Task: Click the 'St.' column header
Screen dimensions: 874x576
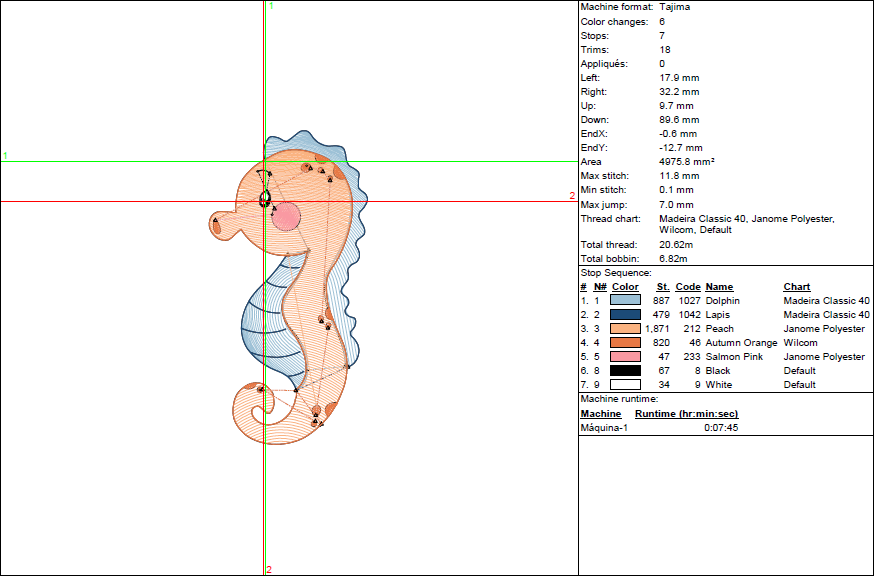Action: pos(663,287)
